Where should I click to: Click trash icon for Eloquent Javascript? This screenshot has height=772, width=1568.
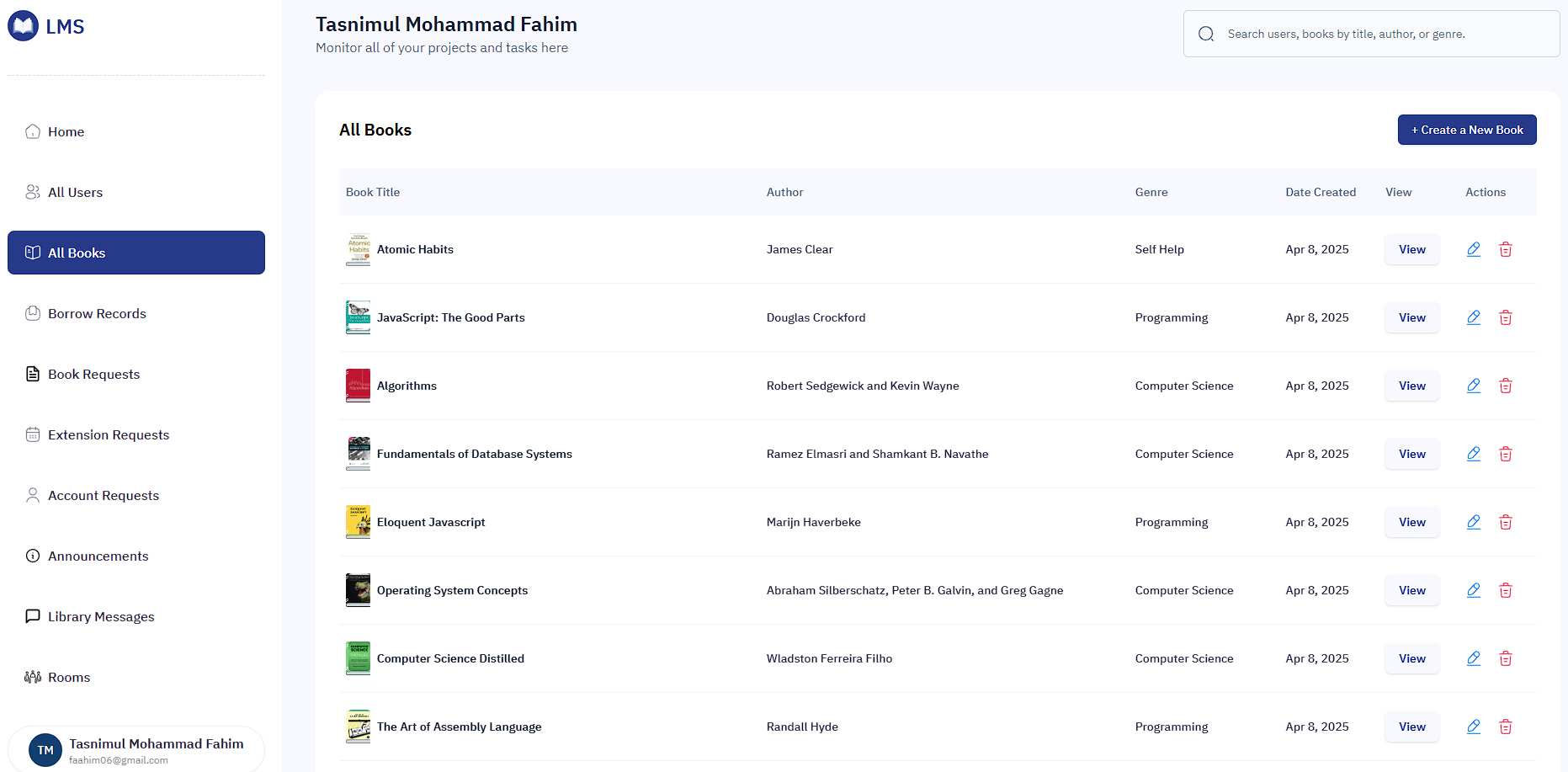(x=1506, y=522)
